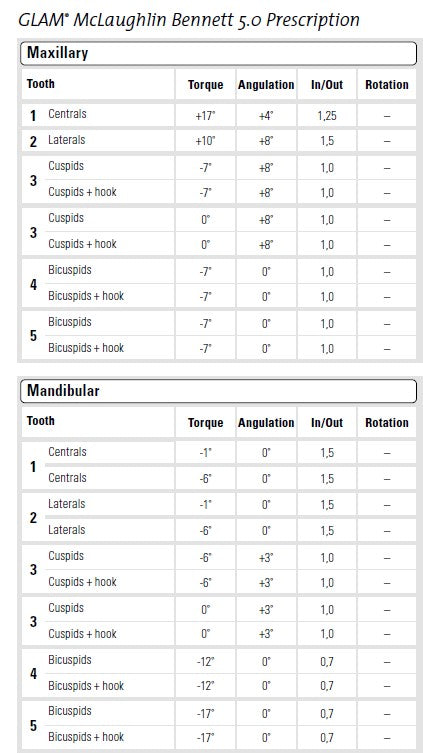
Task: Click the Maxillary Centrals +17° torque cell
Action: (x=205, y=116)
